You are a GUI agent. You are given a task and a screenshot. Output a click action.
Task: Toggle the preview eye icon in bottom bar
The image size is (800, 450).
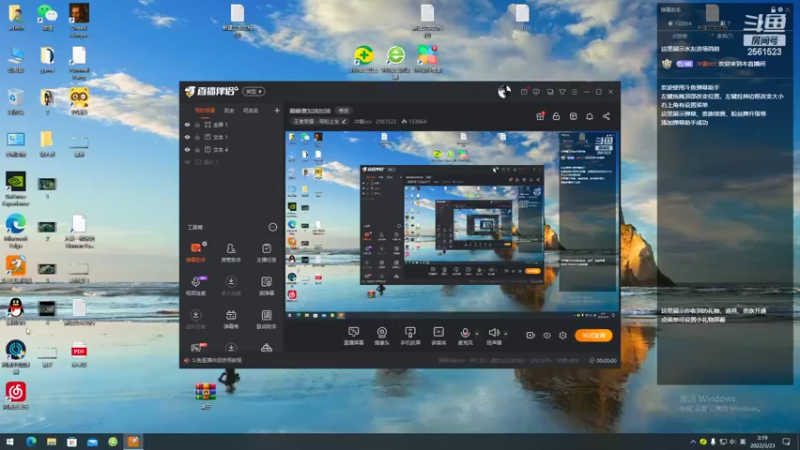[x=547, y=335]
